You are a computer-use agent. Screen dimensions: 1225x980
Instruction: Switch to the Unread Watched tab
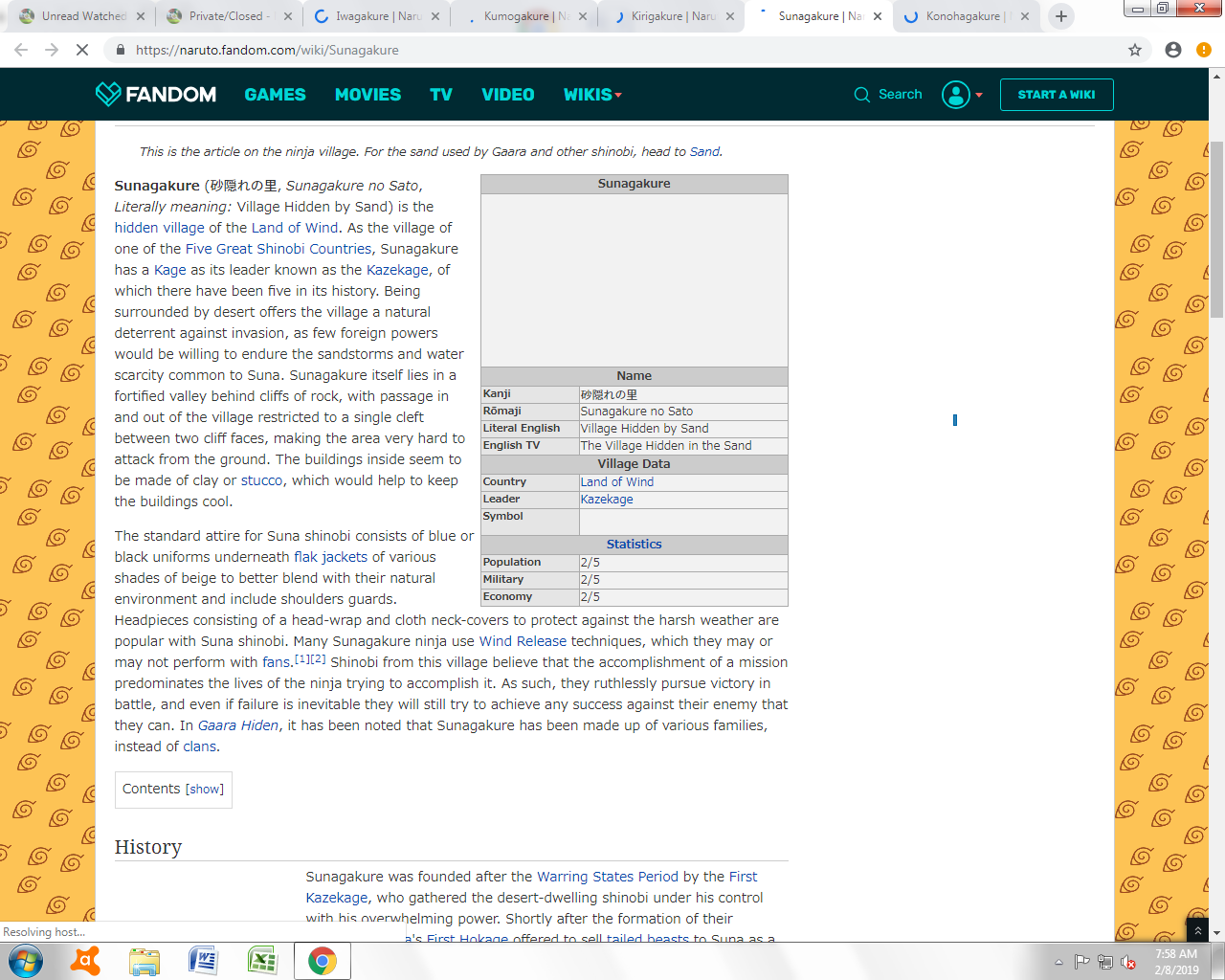point(81,16)
